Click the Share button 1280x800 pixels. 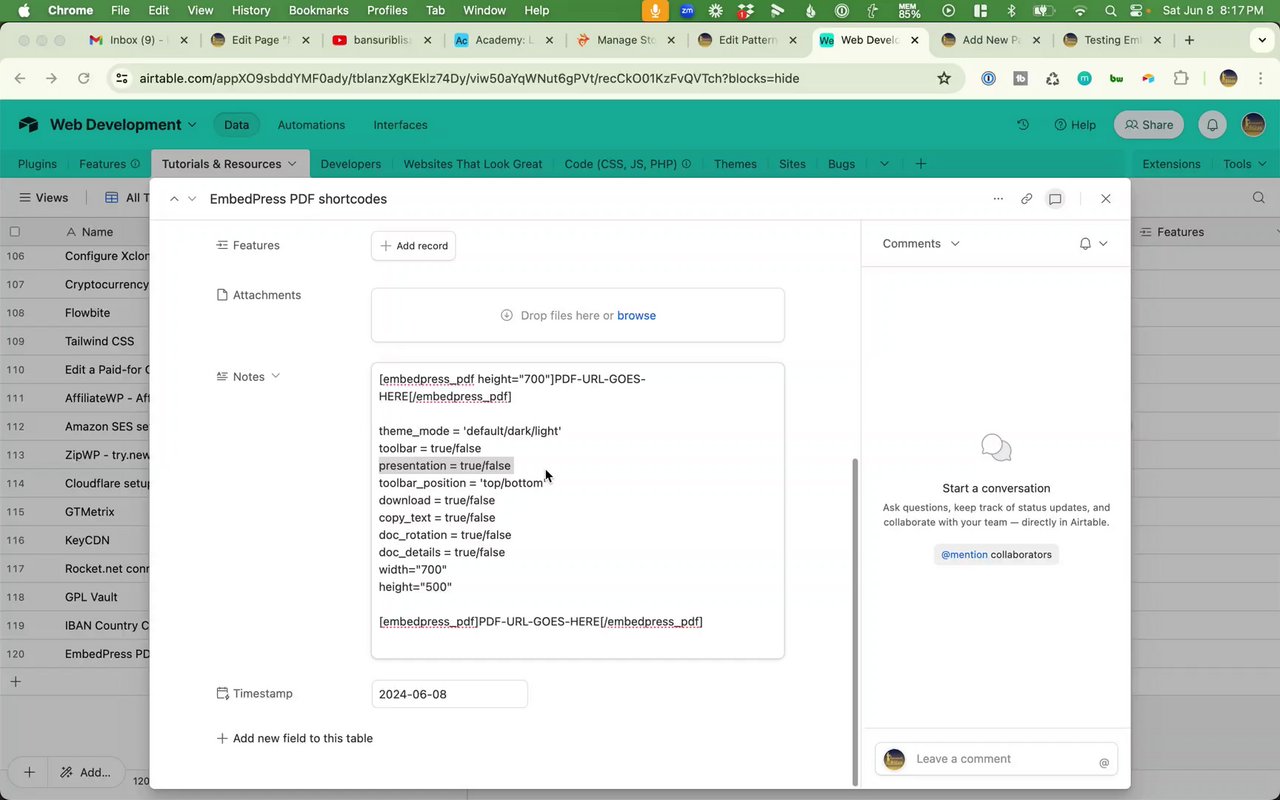click(1149, 125)
